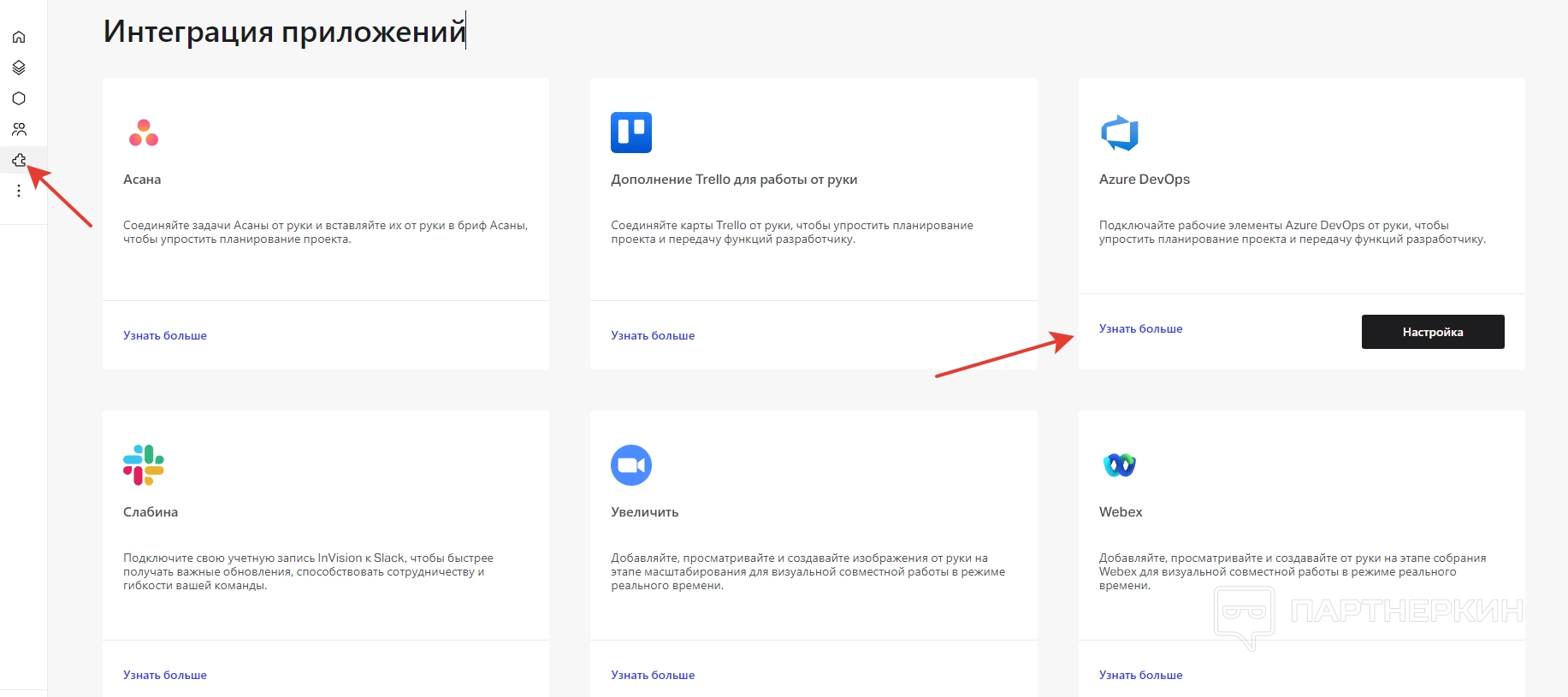Click Узнать больше under Azure DevOps
Viewport: 1568px width, 697px height.
(x=1140, y=328)
